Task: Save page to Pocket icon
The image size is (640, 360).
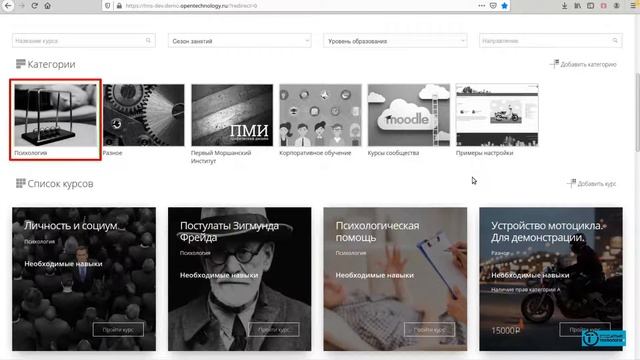Action: (x=493, y=6)
